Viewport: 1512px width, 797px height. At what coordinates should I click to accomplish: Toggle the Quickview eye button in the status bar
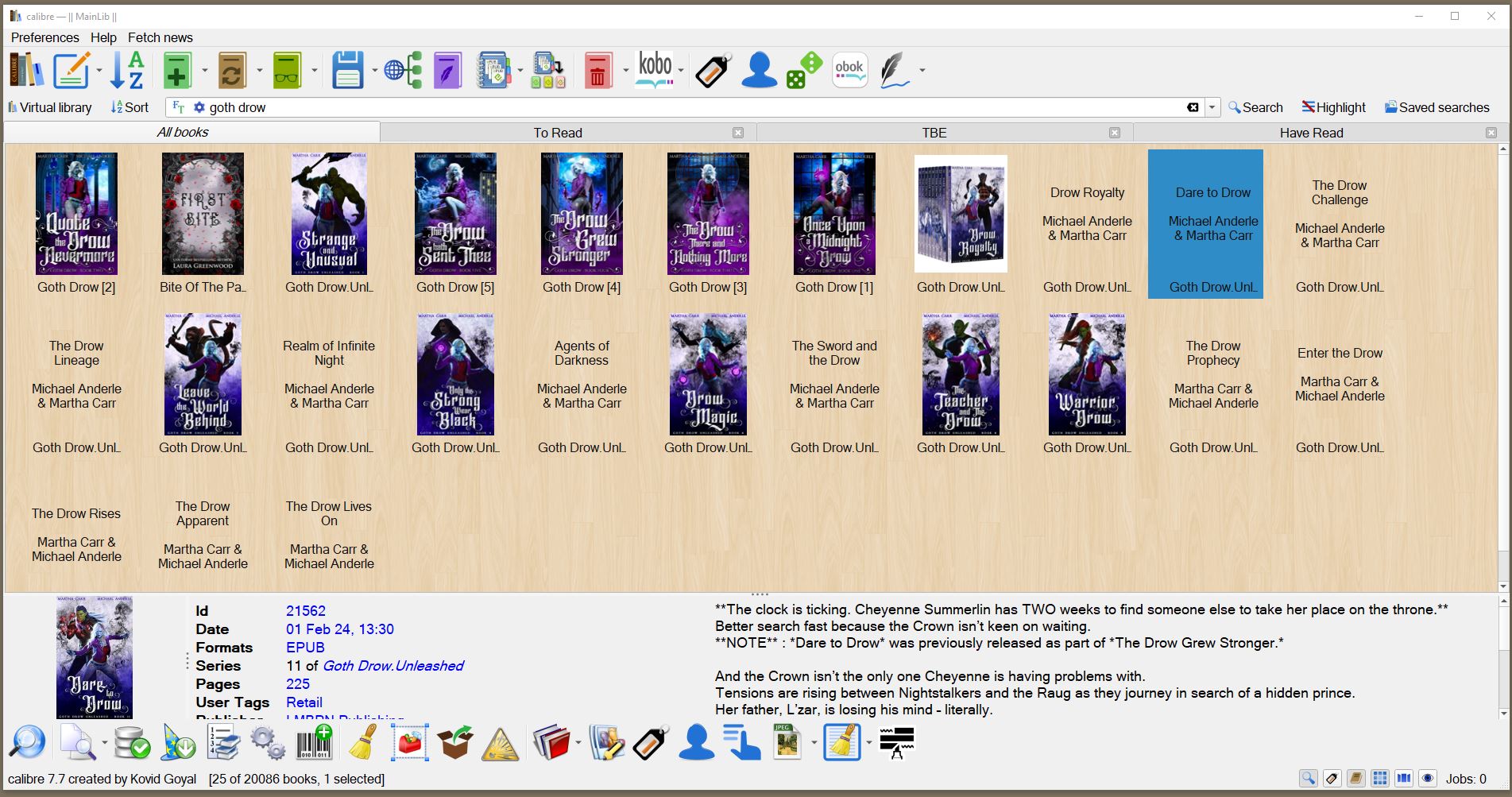pyautogui.click(x=1428, y=779)
